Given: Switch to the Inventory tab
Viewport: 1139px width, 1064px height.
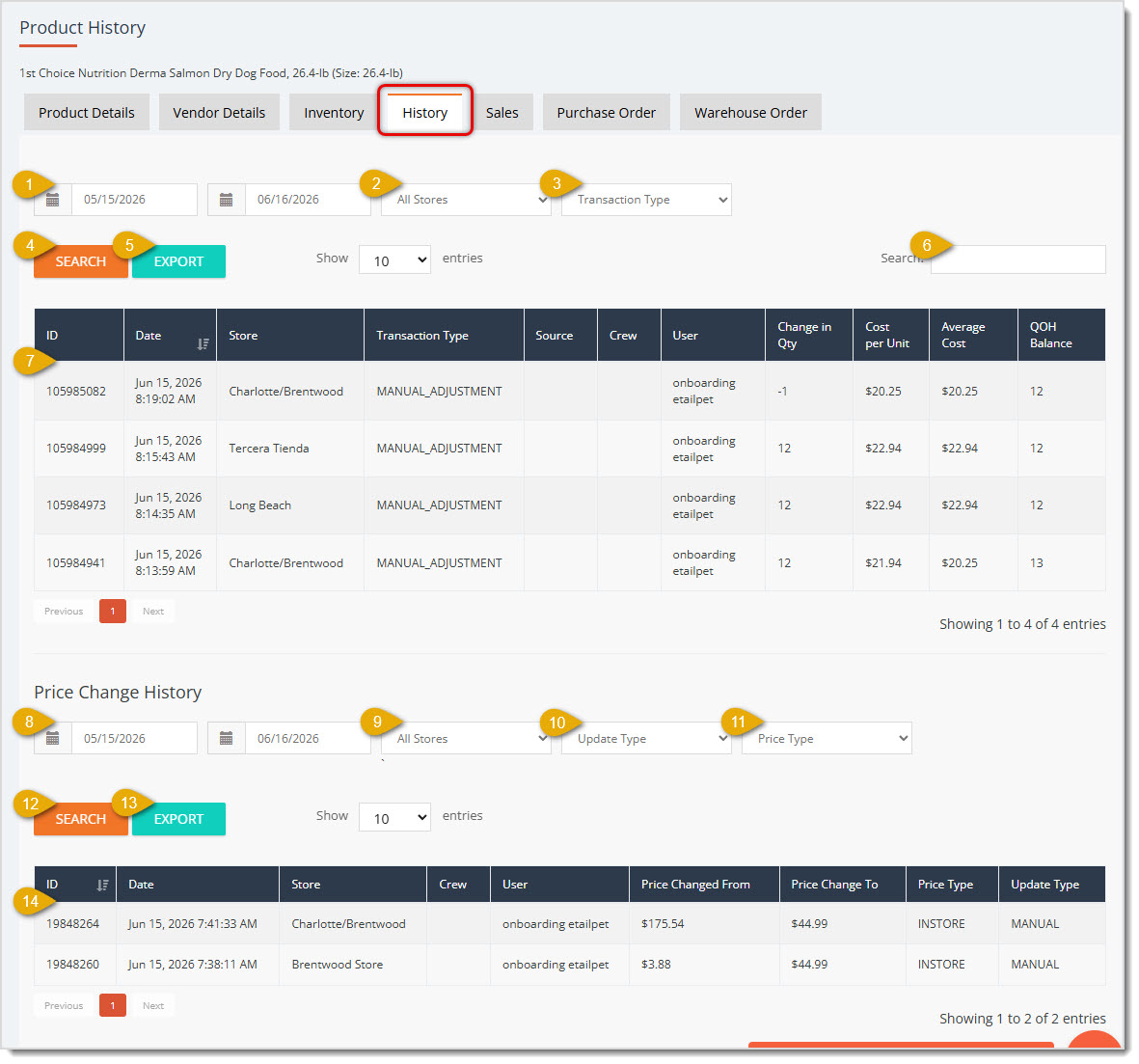Looking at the screenshot, I should coord(334,113).
